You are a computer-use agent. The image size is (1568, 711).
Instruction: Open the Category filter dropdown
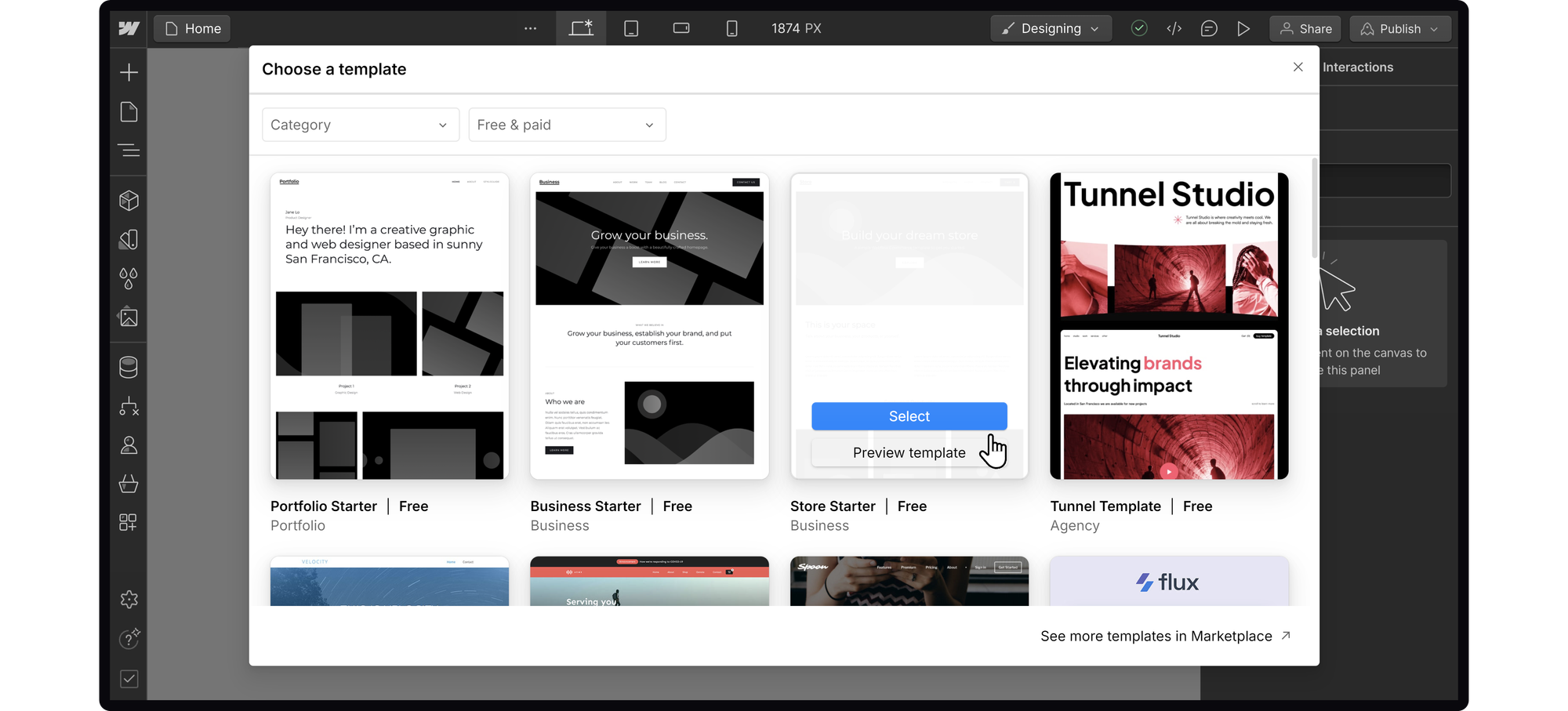(x=360, y=124)
